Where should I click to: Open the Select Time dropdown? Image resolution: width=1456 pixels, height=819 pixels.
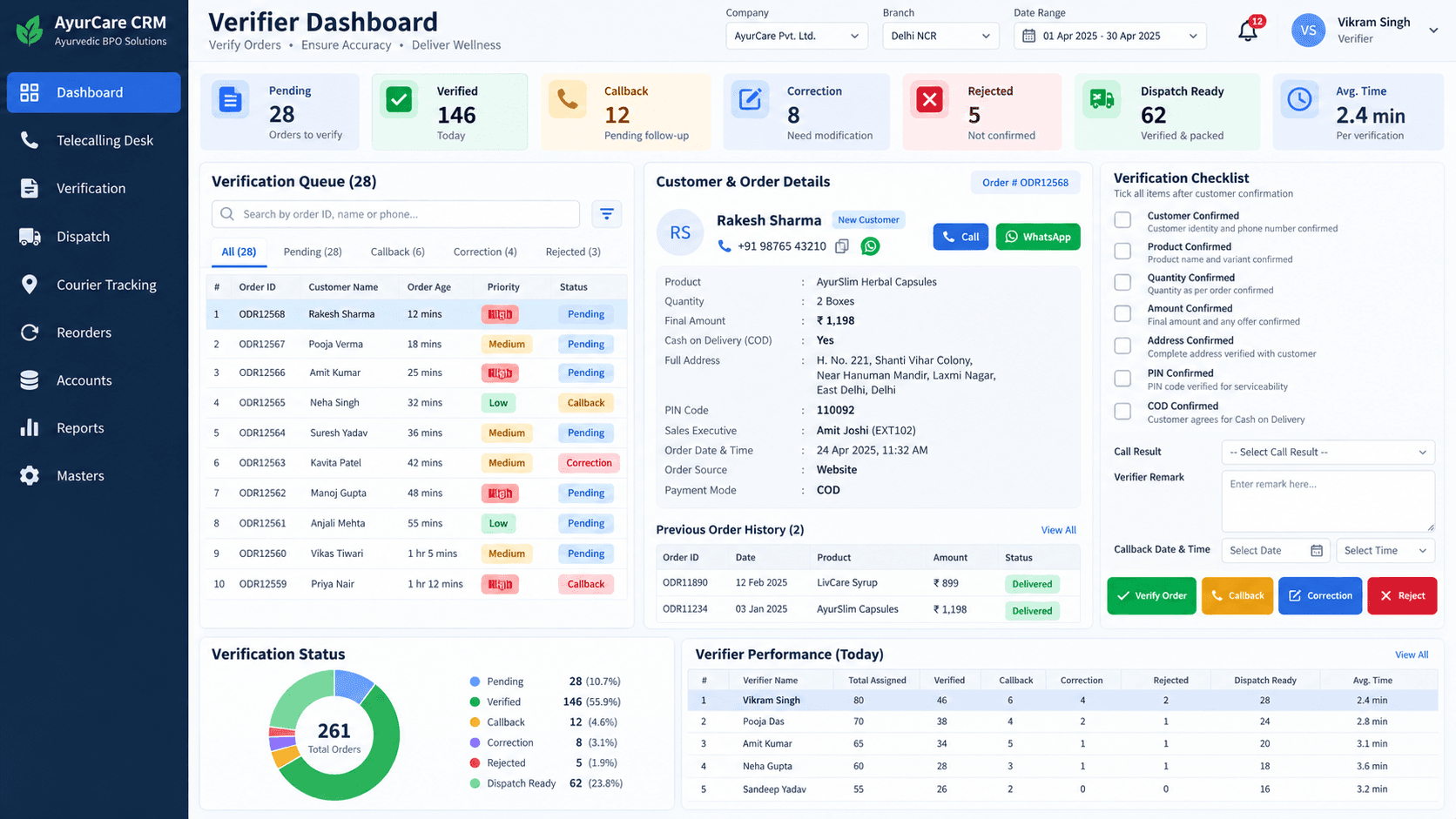click(1385, 550)
